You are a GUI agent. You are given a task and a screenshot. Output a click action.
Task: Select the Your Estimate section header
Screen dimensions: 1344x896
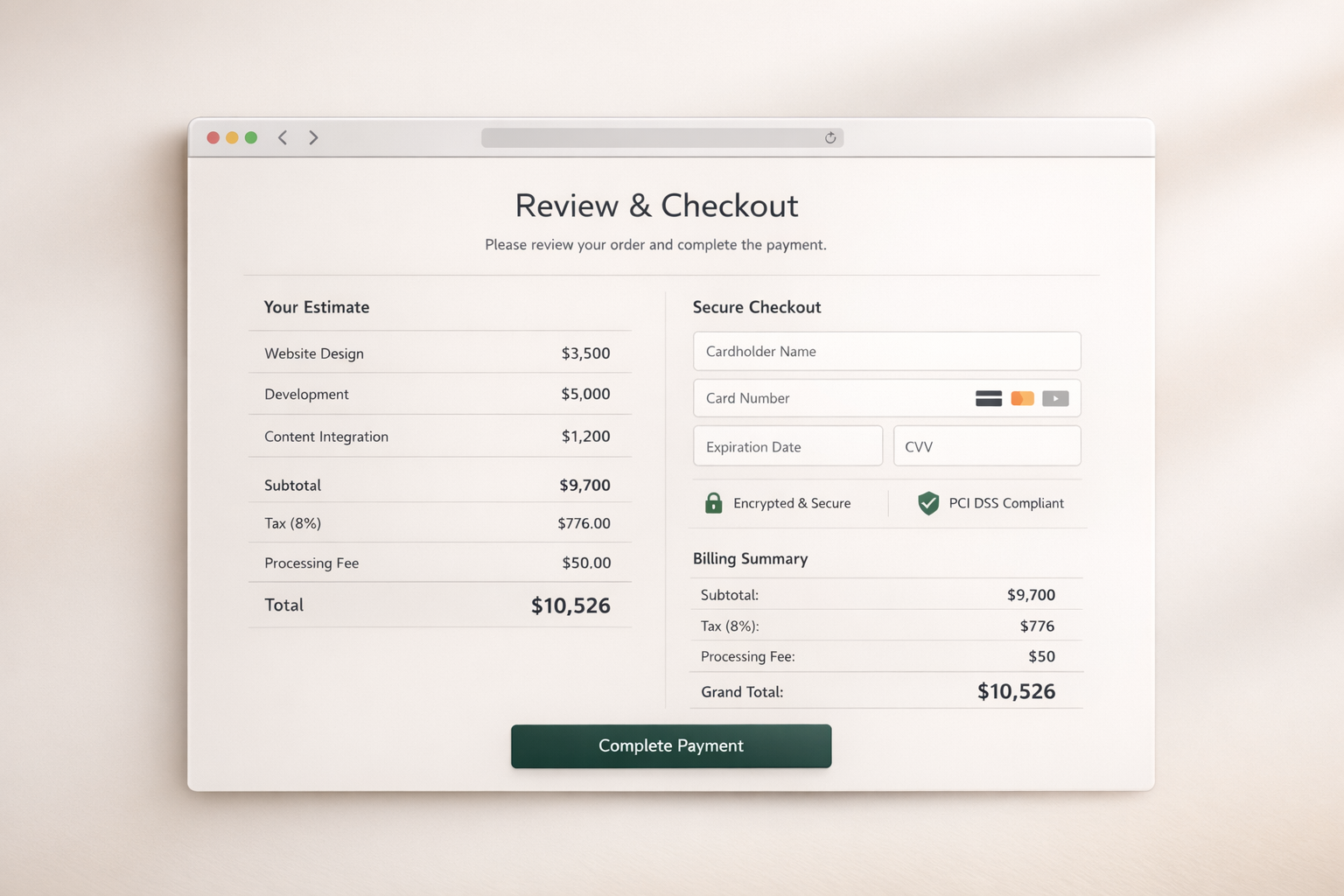tap(317, 307)
